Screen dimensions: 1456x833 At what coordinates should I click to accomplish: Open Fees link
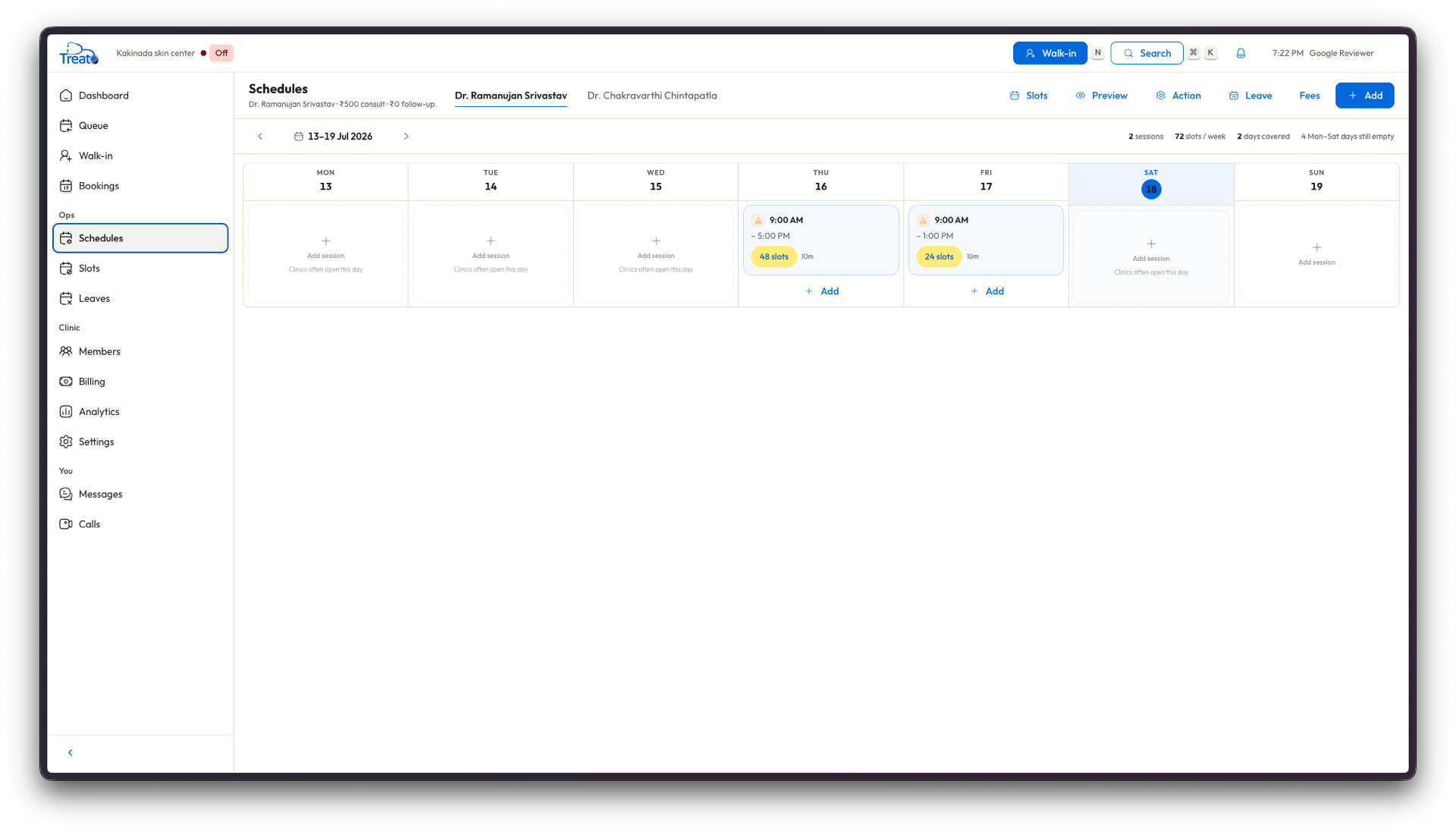1310,96
